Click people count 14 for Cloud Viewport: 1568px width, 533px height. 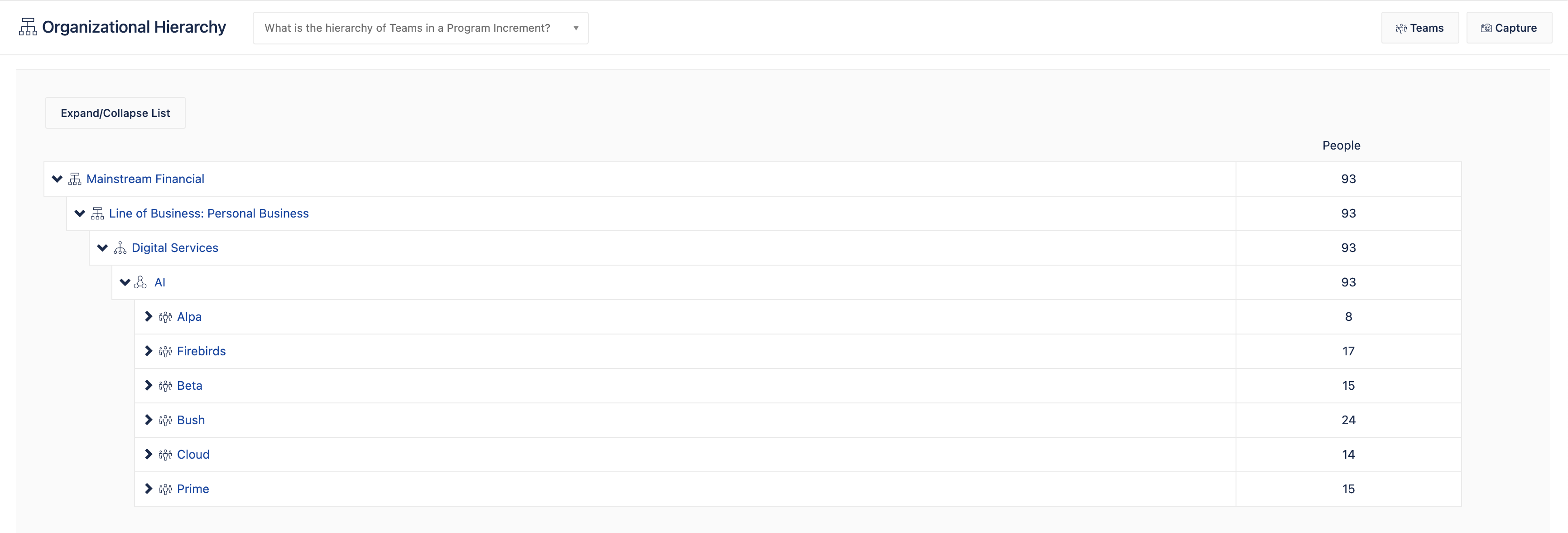pos(1348,455)
